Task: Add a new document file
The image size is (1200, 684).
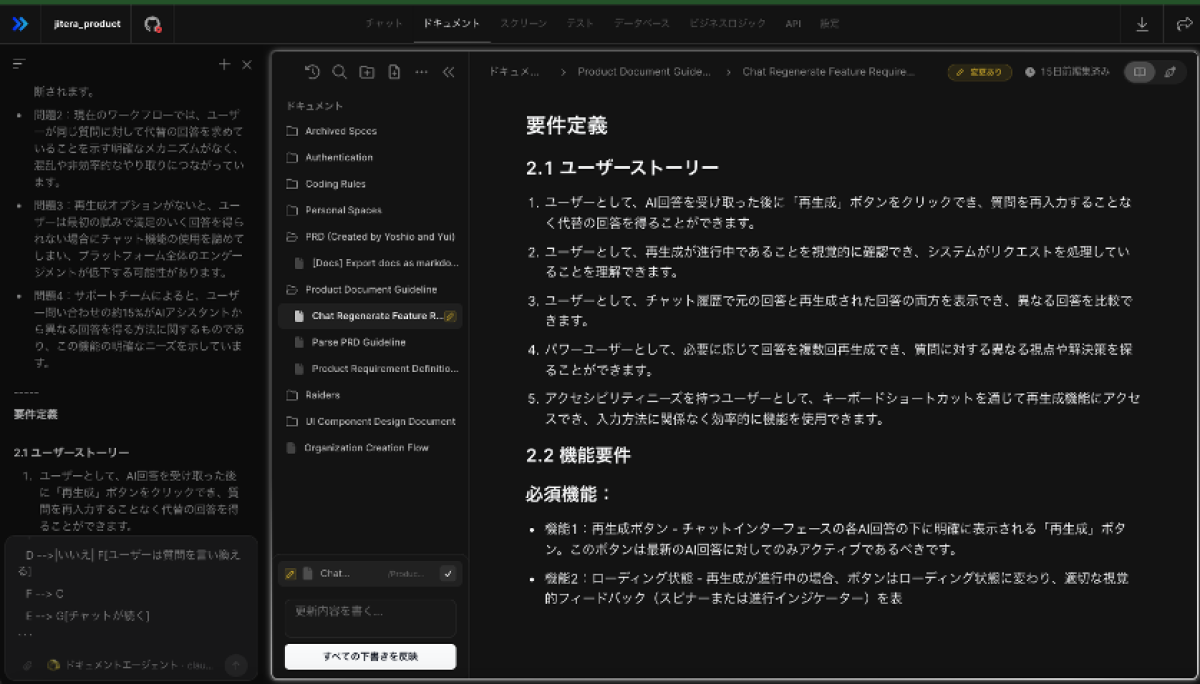Action: click(x=394, y=72)
